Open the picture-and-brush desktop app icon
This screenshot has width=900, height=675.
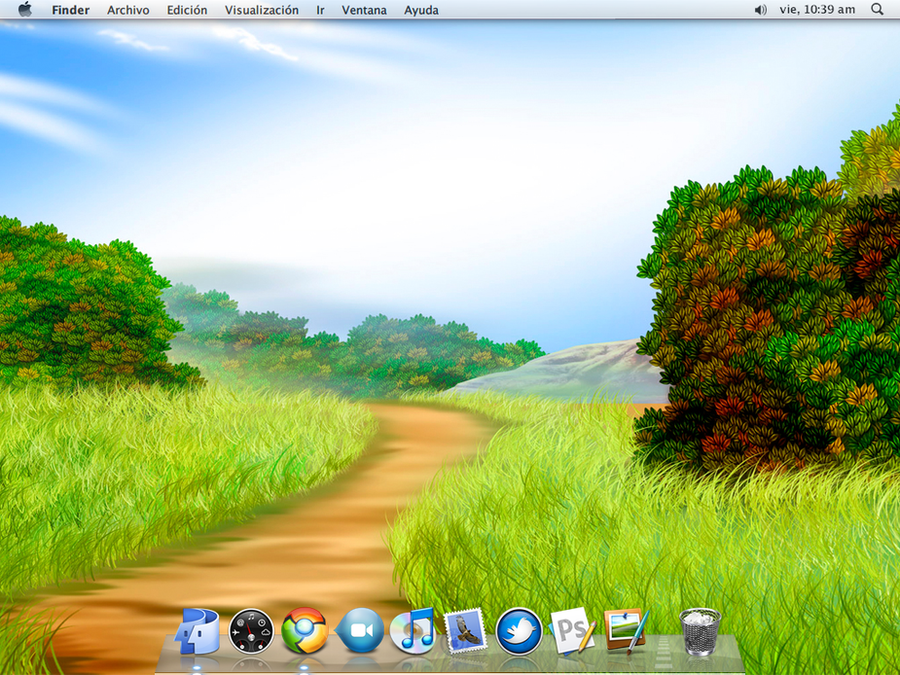point(627,631)
